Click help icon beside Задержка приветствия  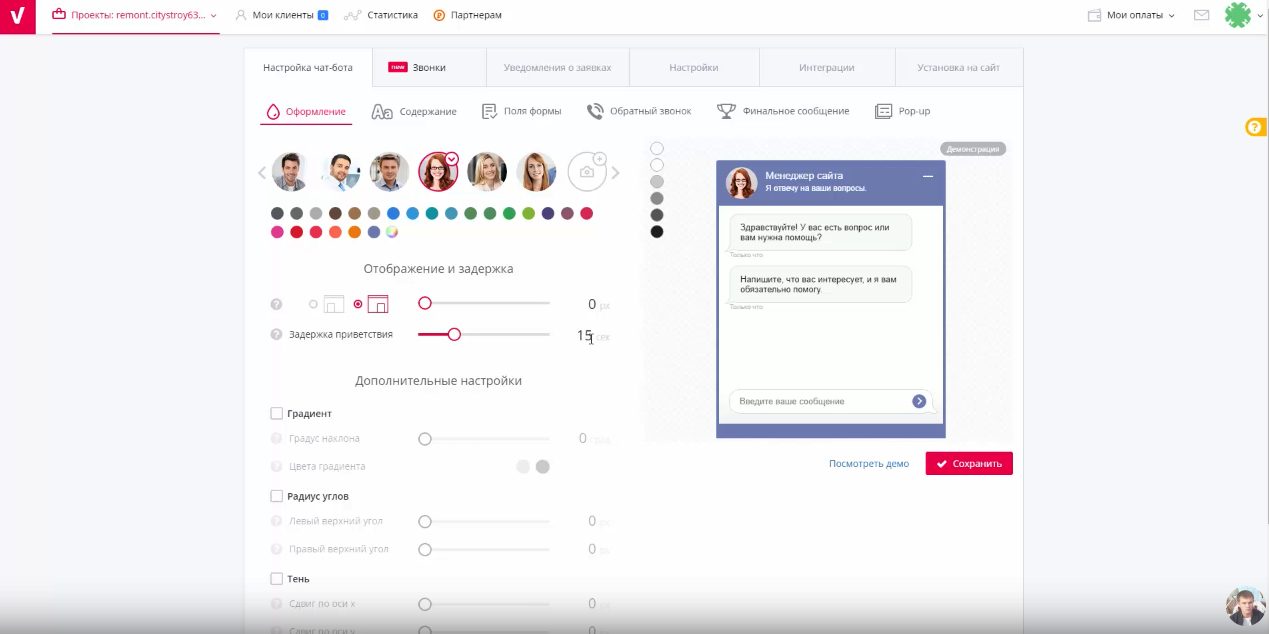click(277, 334)
